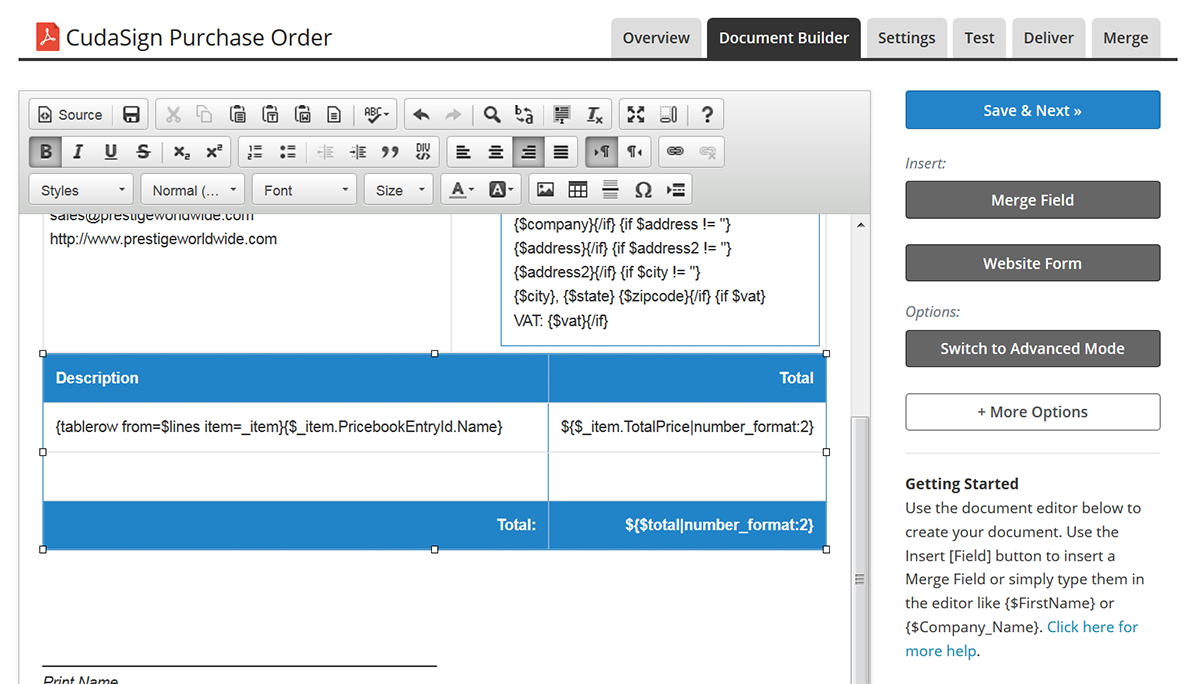
Task: Open the text color picker
Action: (461, 190)
